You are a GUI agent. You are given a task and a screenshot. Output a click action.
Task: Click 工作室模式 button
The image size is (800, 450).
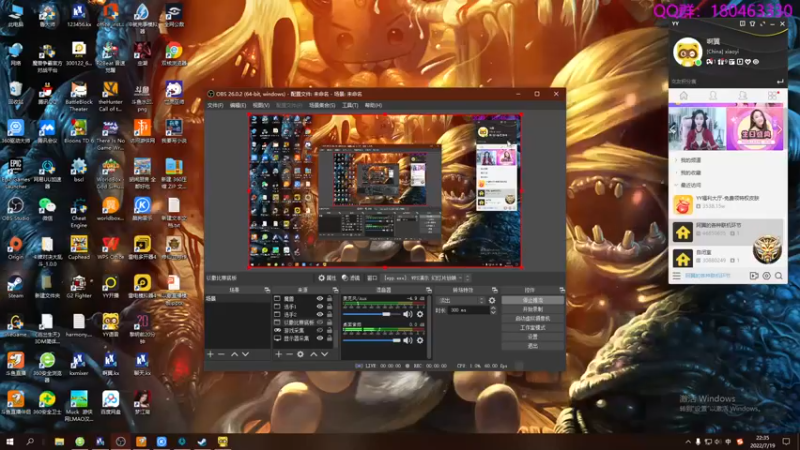(533, 328)
